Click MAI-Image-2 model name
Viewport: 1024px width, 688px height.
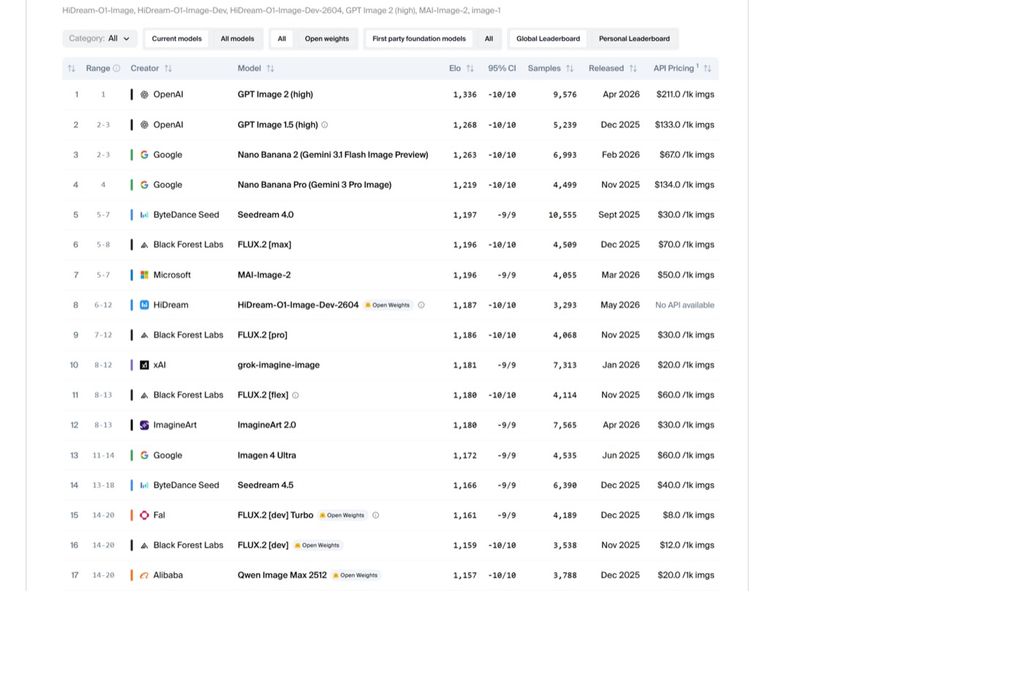[264, 275]
